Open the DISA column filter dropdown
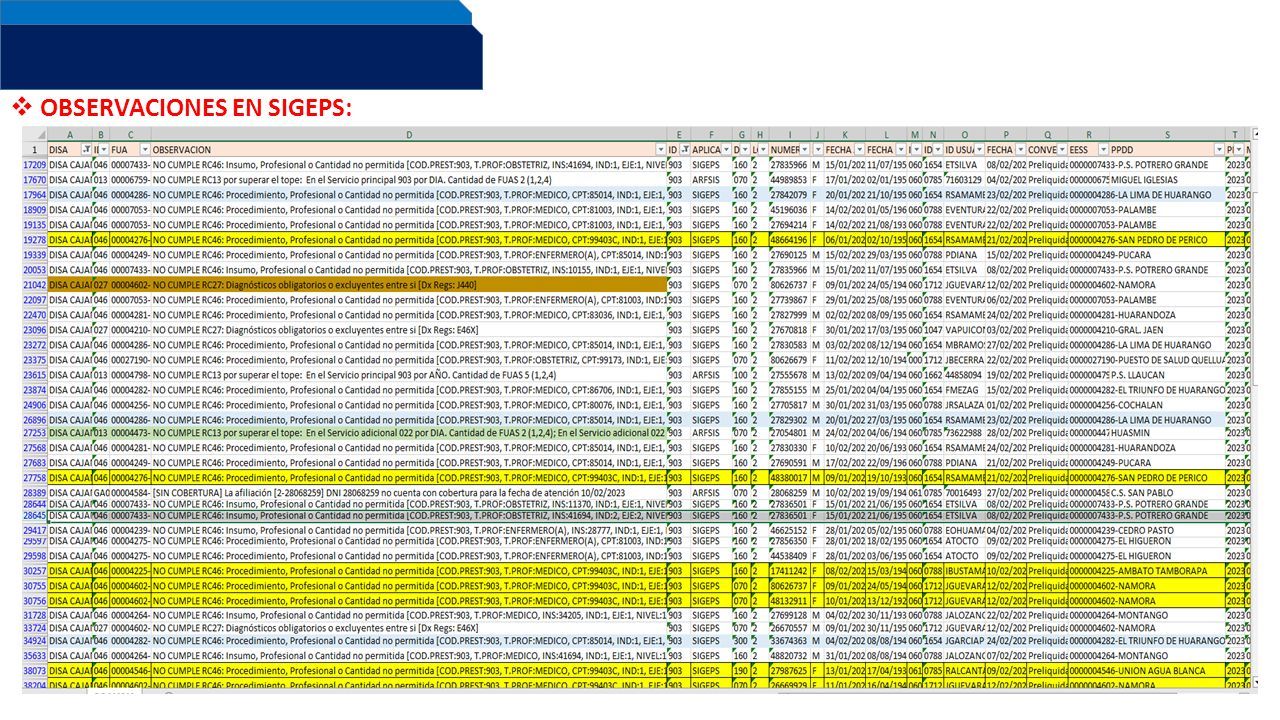This screenshot has height=720, width=1280. click(x=87, y=149)
